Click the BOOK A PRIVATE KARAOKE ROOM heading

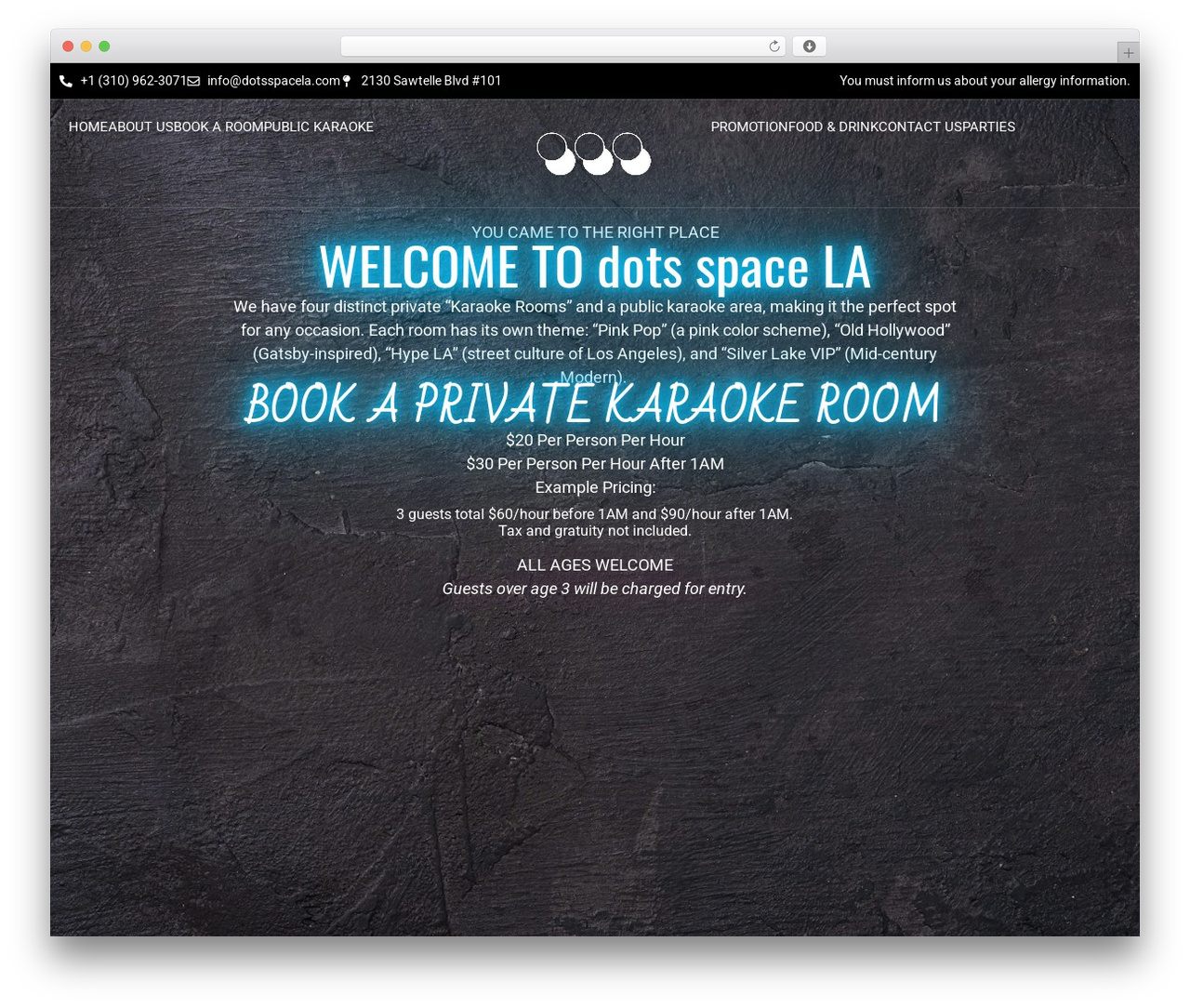(592, 403)
